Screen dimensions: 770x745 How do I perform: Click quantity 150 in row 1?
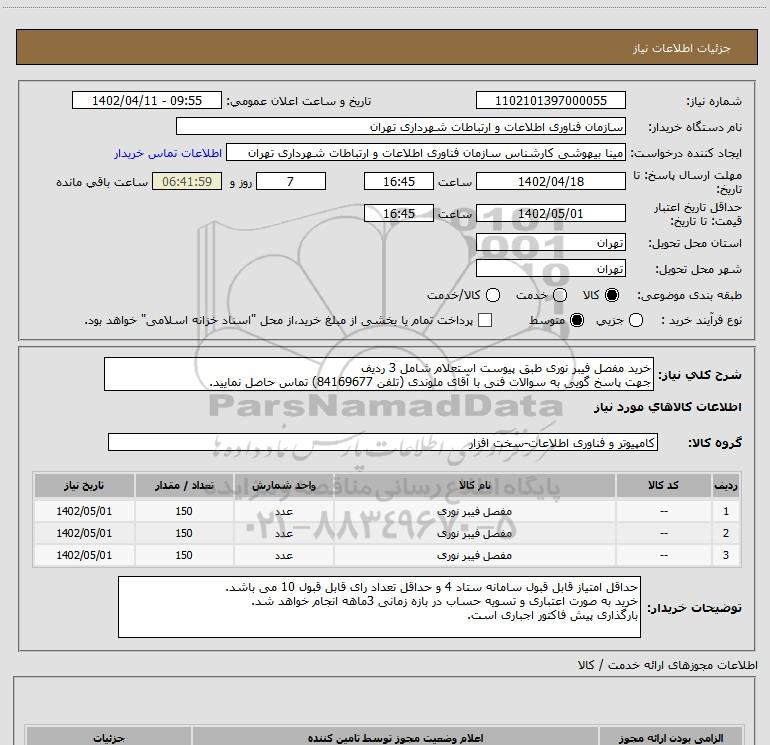[x=184, y=511]
